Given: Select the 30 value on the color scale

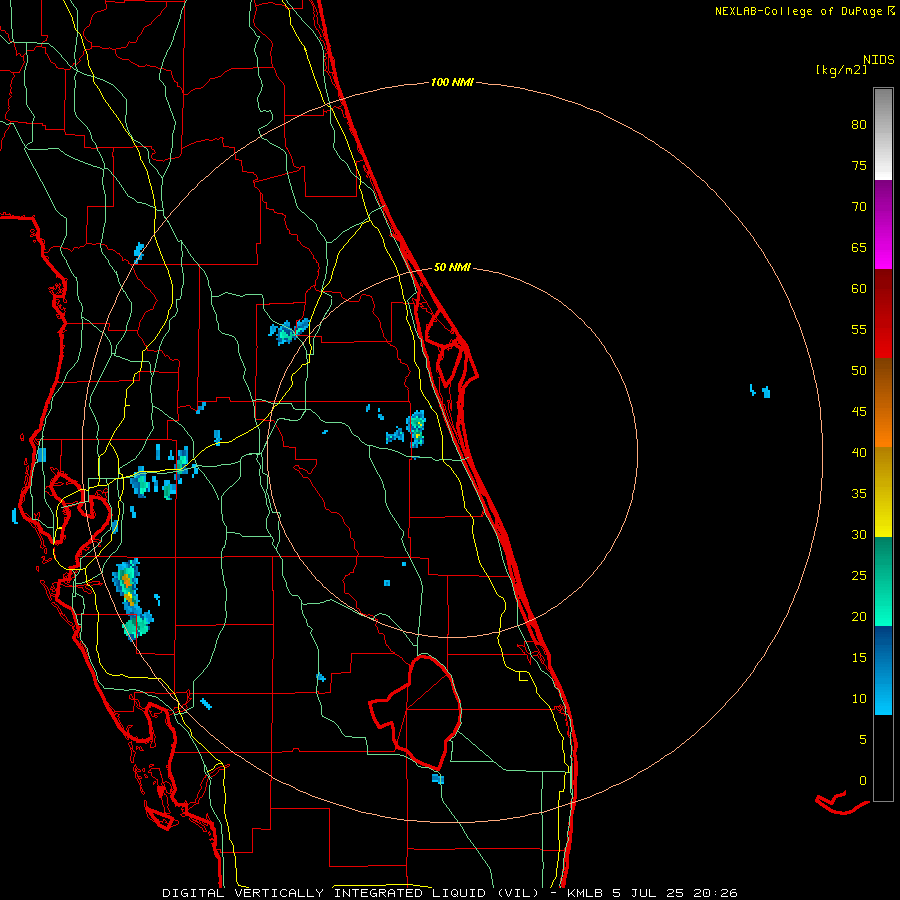Looking at the screenshot, I should coord(859,534).
